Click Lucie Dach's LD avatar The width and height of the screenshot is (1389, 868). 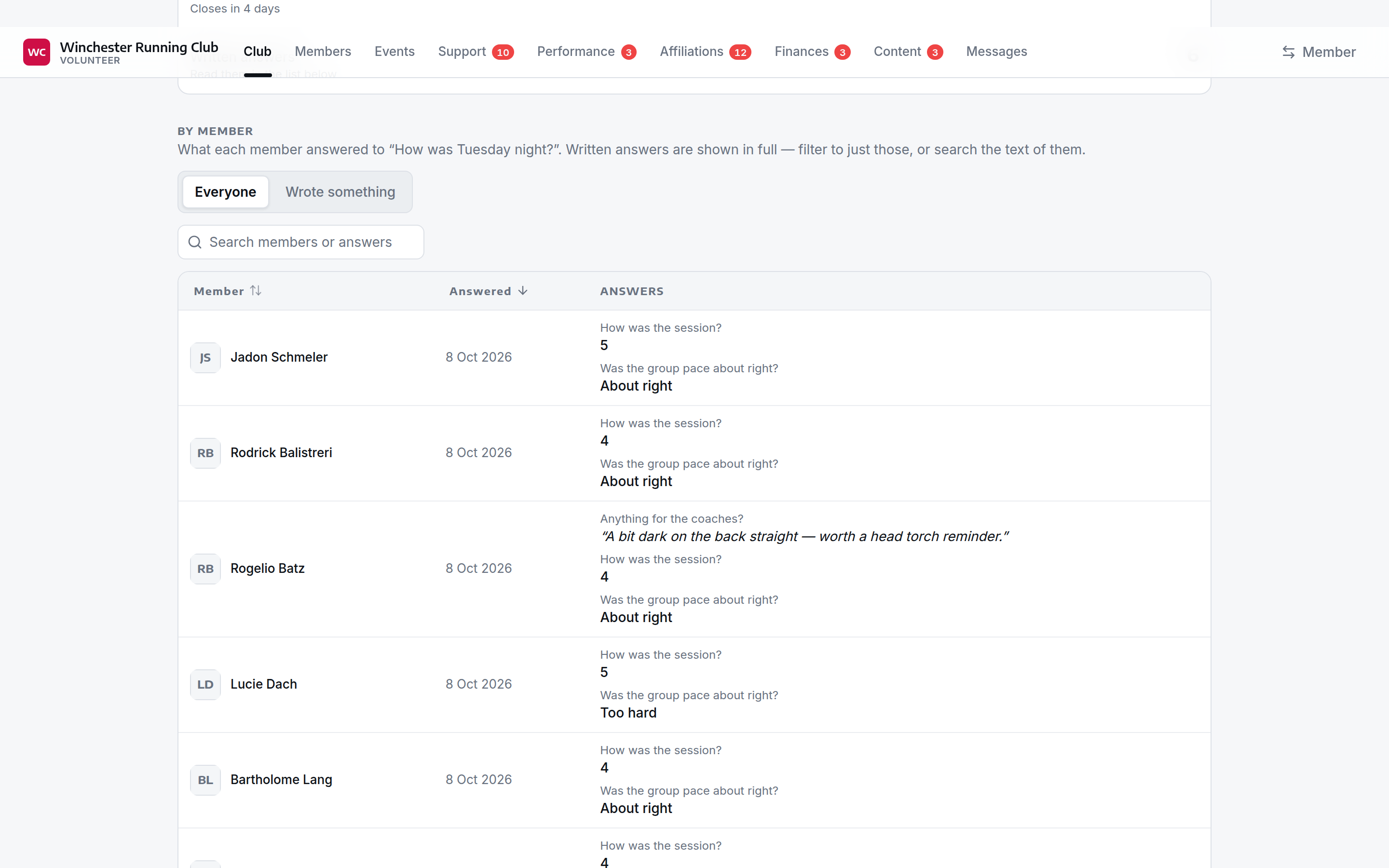click(x=205, y=684)
